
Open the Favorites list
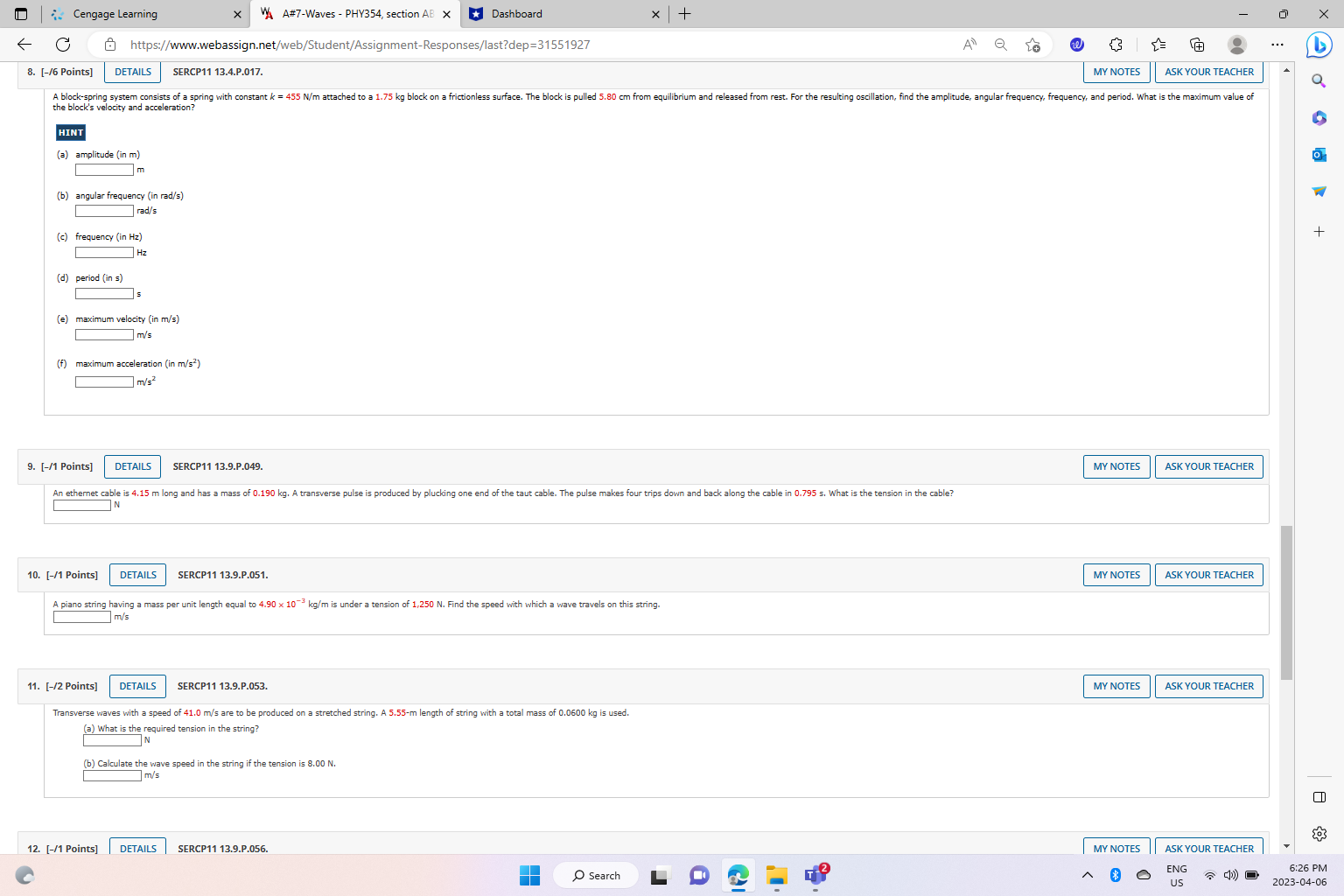pos(1157,45)
